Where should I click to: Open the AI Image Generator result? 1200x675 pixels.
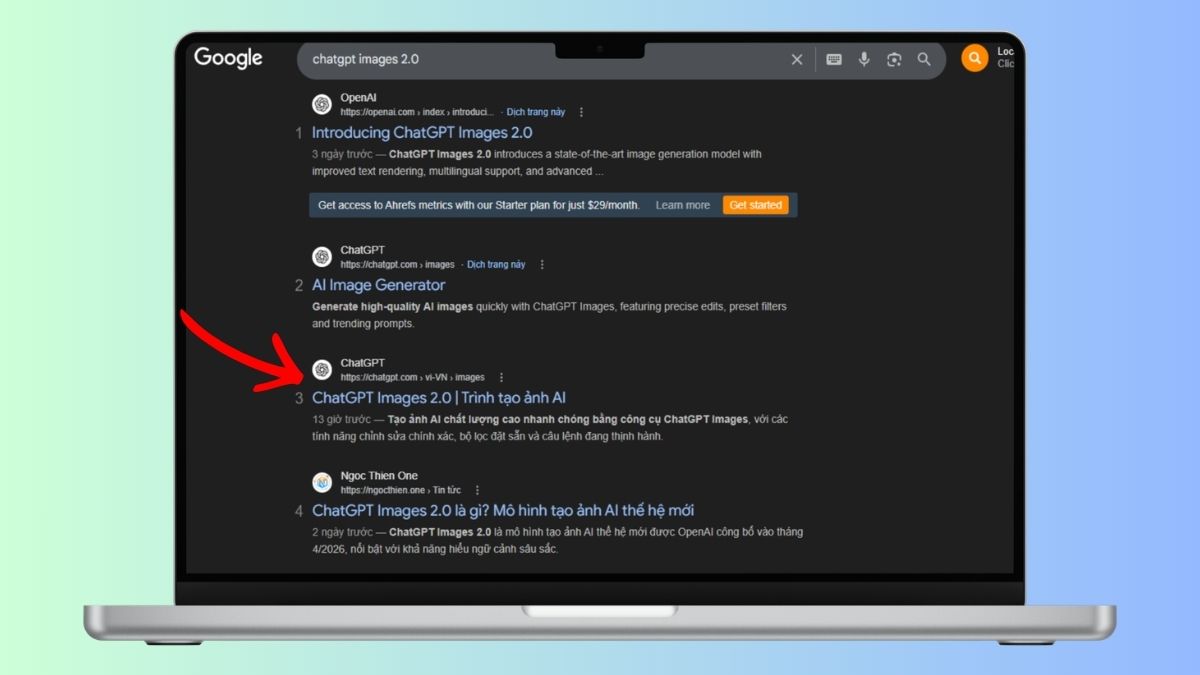[378, 285]
